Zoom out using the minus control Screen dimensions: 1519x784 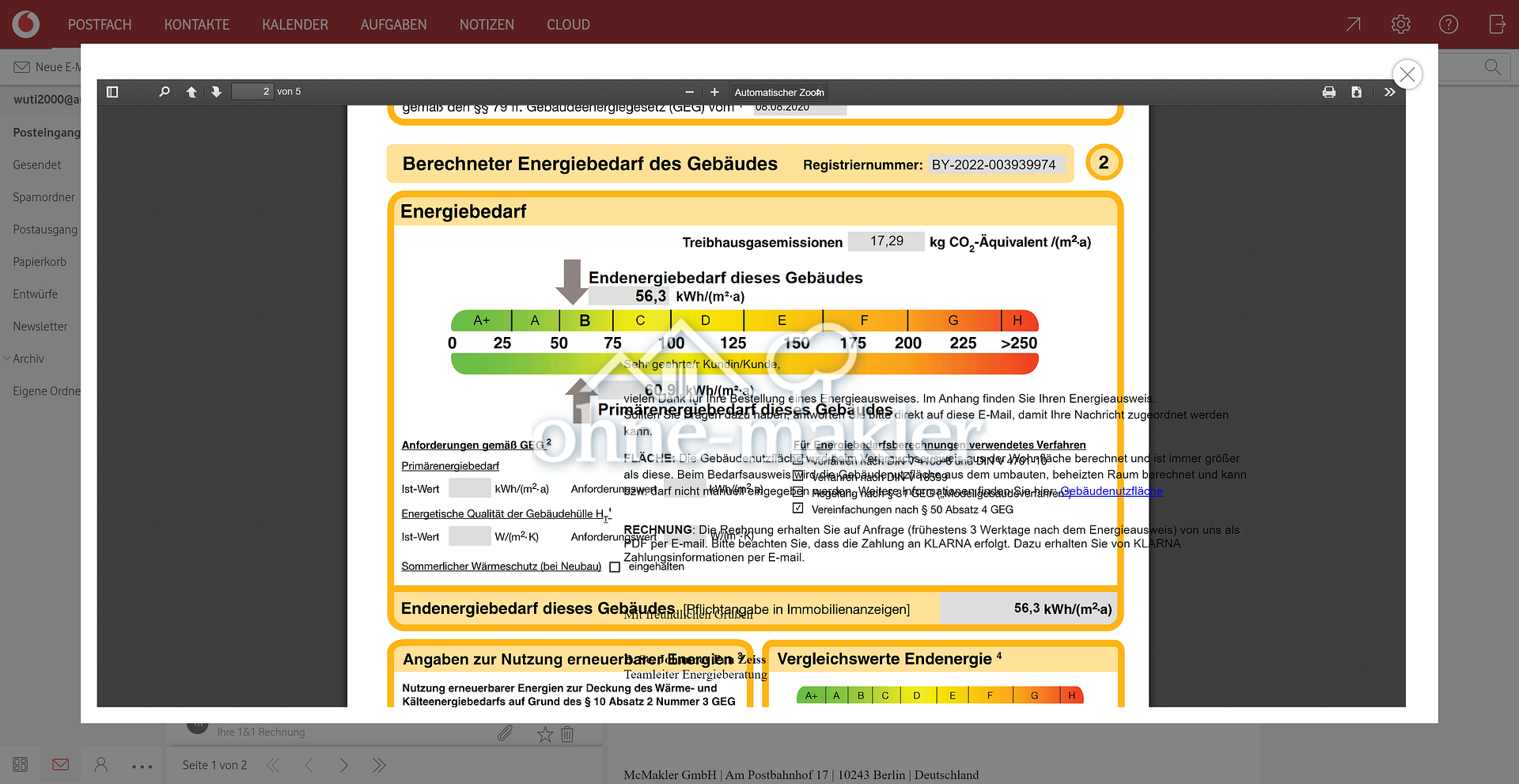689,92
